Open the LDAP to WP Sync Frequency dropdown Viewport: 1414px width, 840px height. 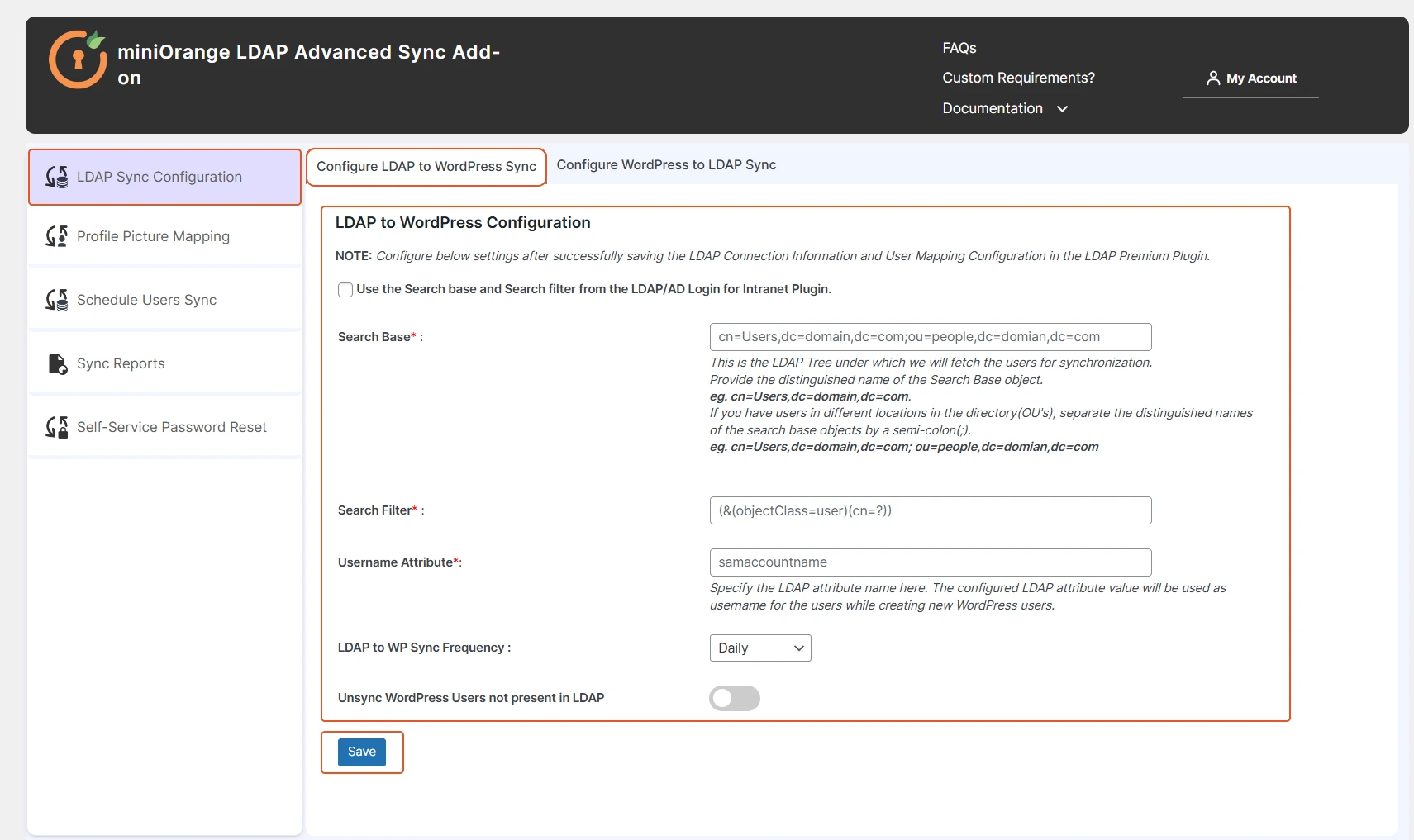[760, 648]
